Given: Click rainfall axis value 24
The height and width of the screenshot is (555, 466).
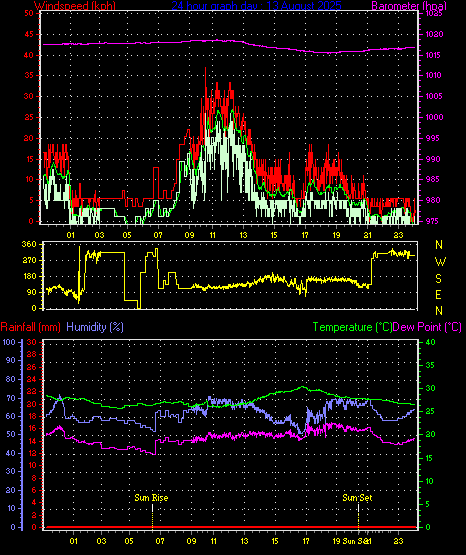Looking at the screenshot, I should 32,379.
